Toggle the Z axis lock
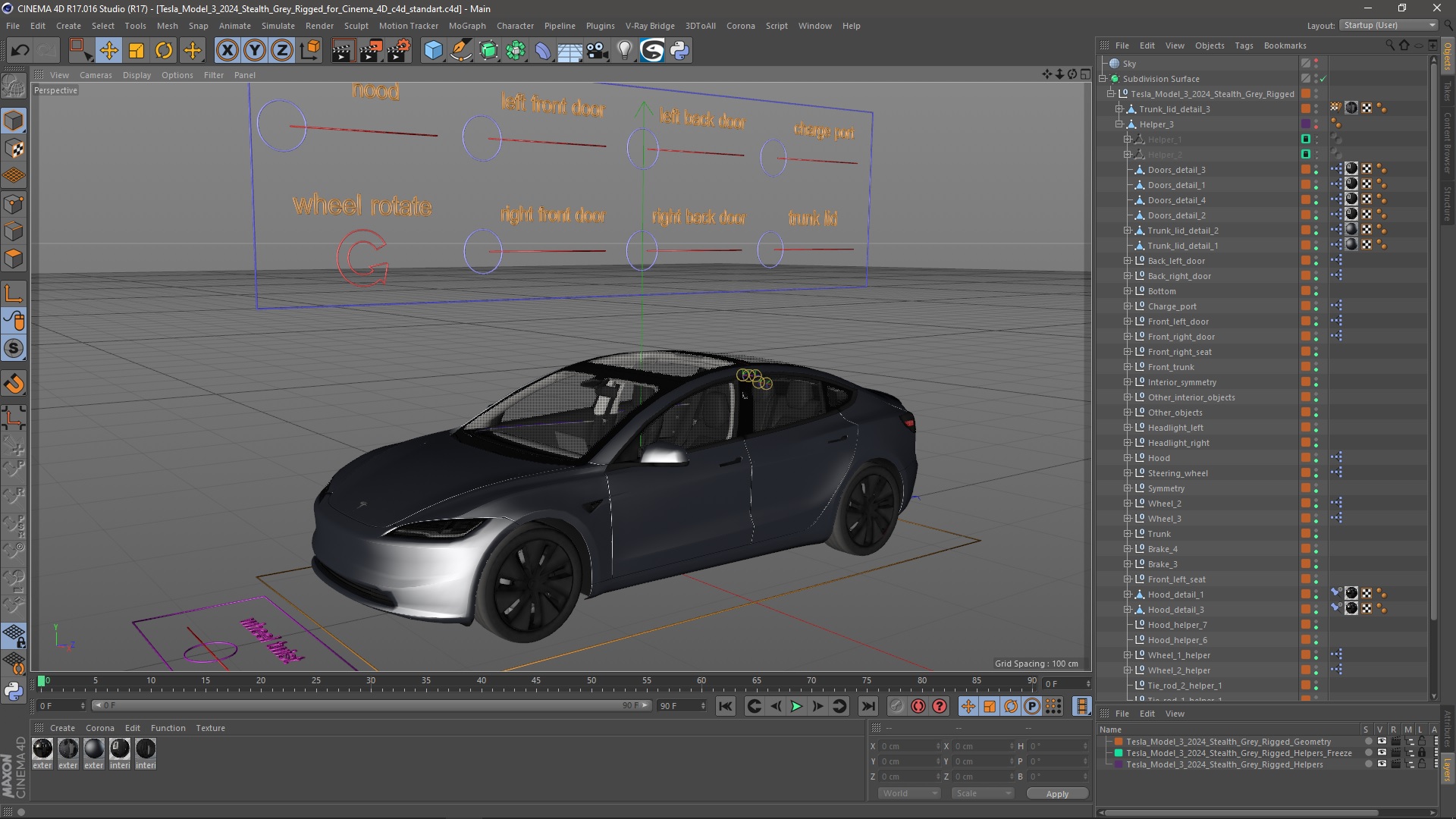The height and width of the screenshot is (819, 1456). pyautogui.click(x=282, y=51)
